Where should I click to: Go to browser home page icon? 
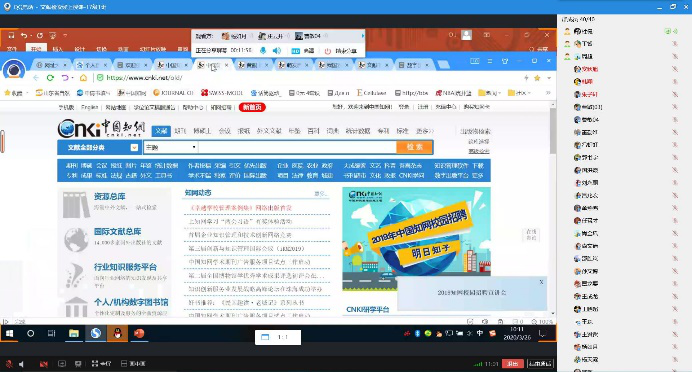83,78
